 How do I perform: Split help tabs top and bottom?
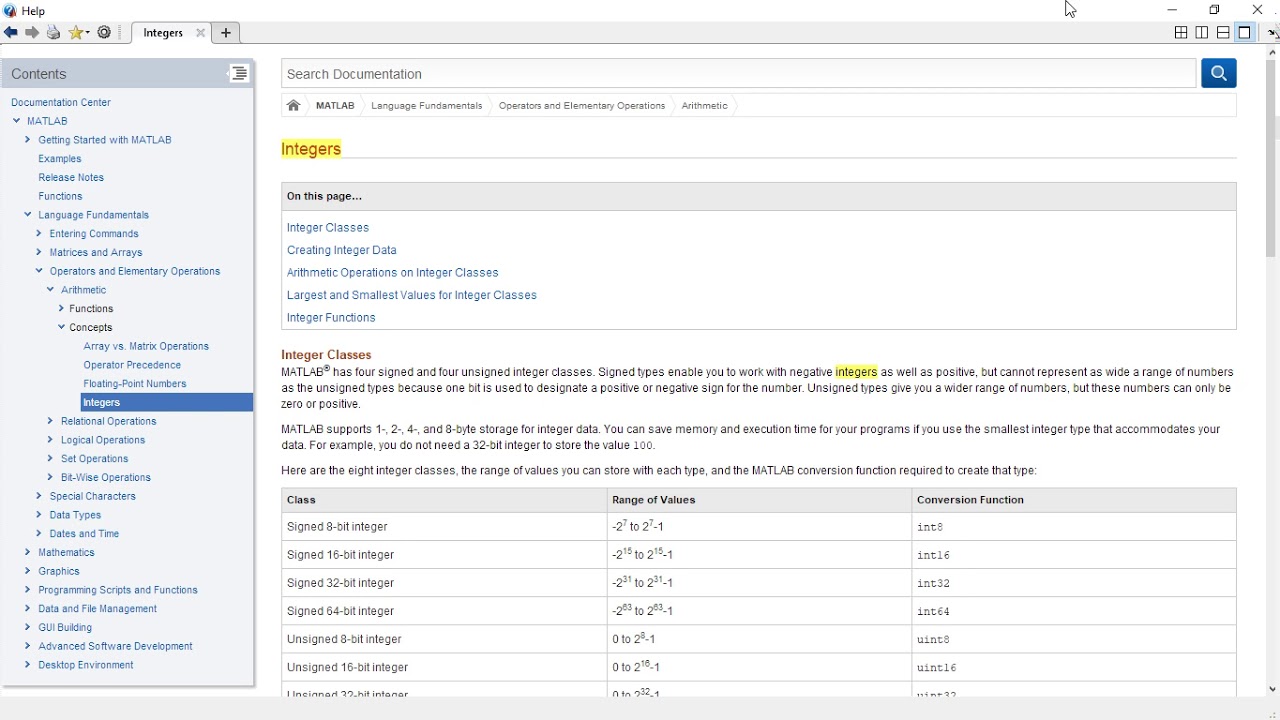pyautogui.click(x=1223, y=33)
